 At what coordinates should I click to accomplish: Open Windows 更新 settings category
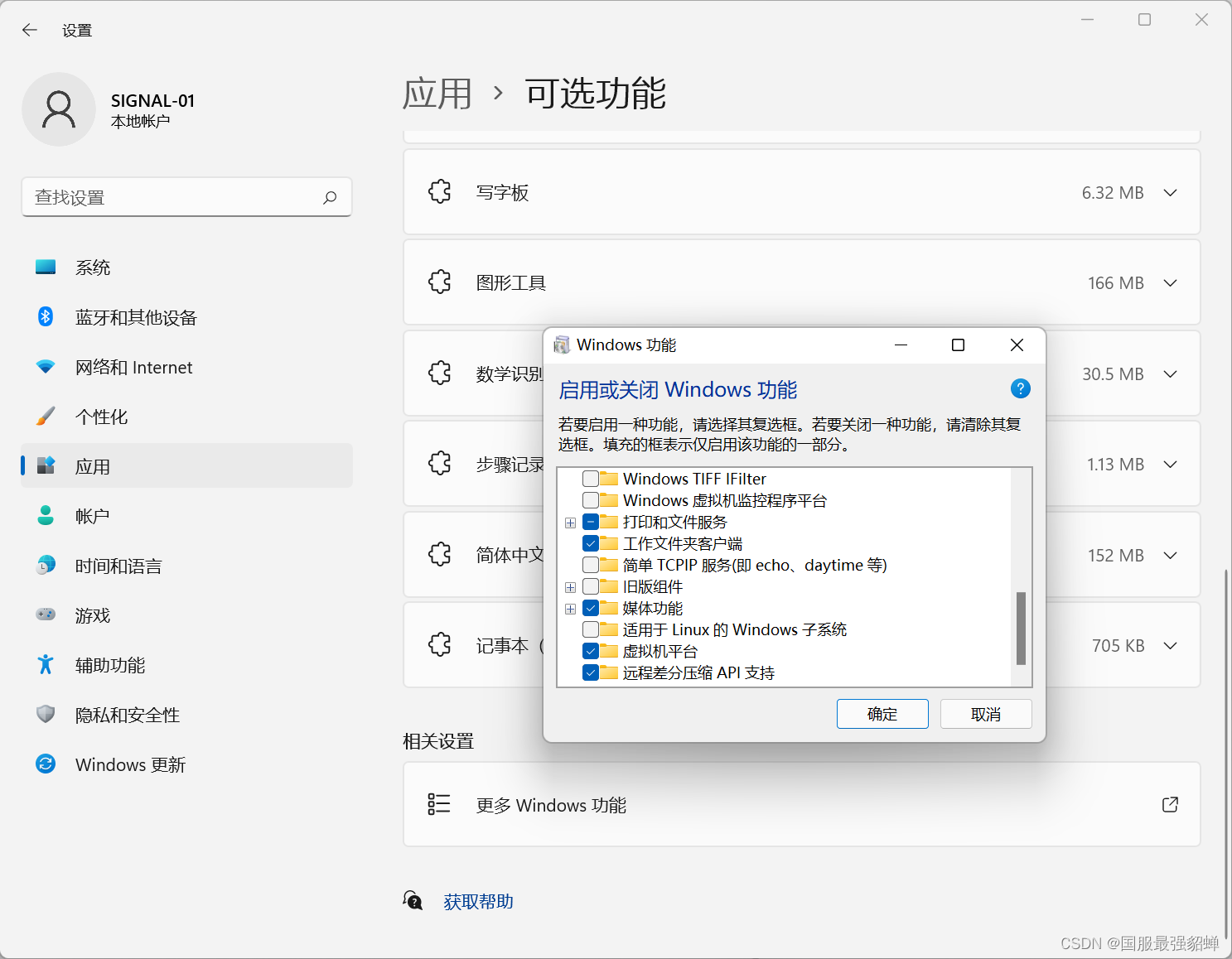186,764
